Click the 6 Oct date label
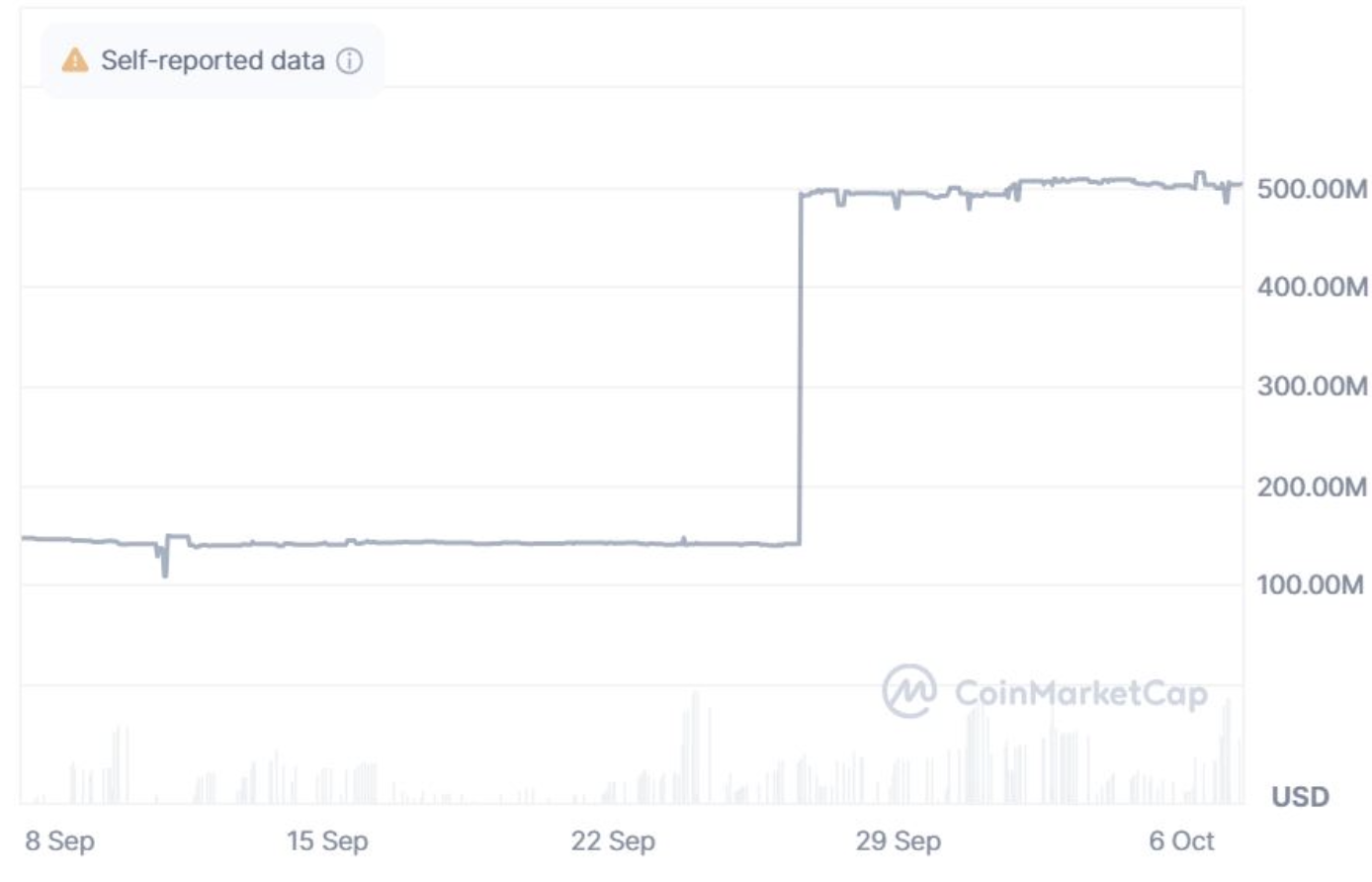The height and width of the screenshot is (882, 1372). point(1181,840)
